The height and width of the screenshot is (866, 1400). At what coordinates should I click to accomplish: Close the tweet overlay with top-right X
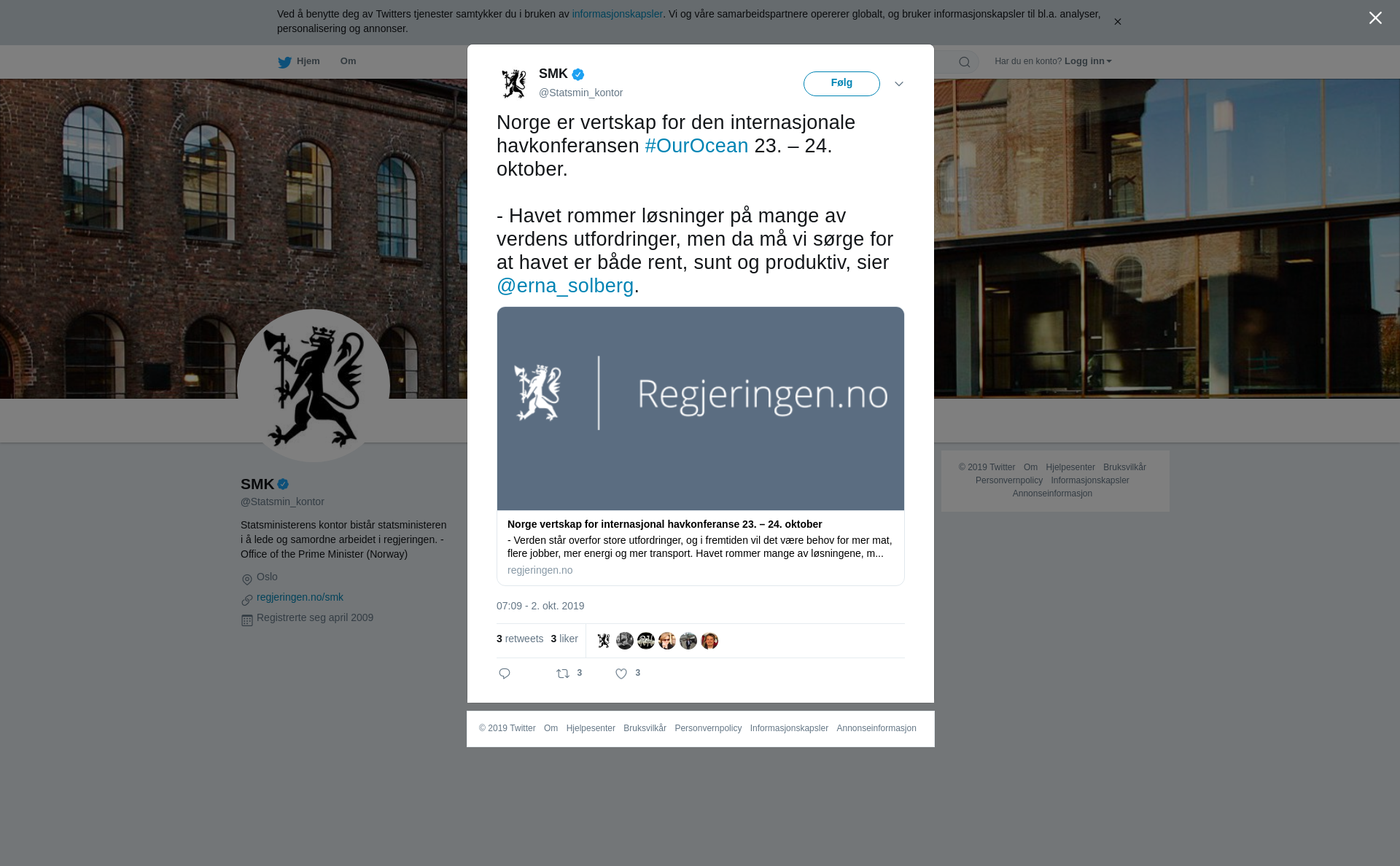point(1375,18)
